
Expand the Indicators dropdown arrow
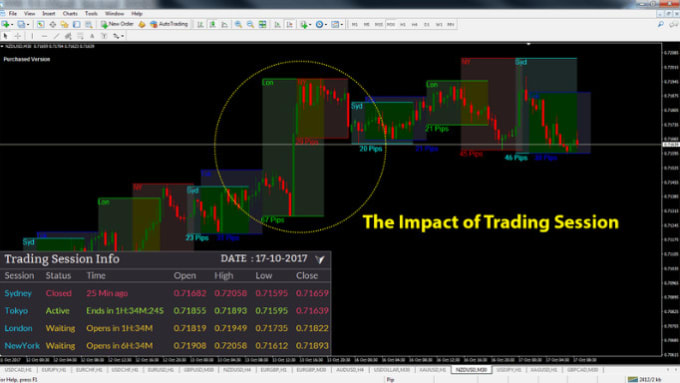310,25
